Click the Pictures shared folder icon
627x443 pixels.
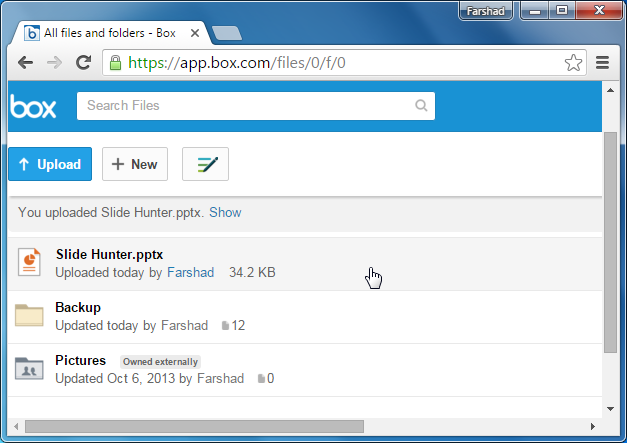[x=30, y=369]
